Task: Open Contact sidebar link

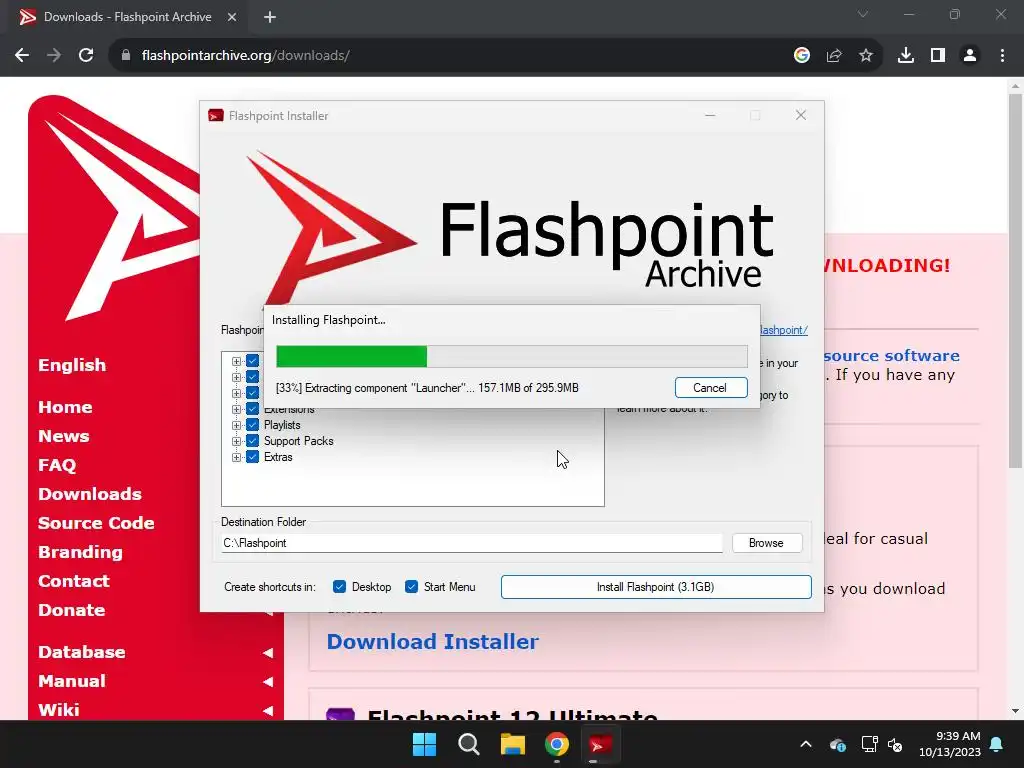Action: (73, 581)
